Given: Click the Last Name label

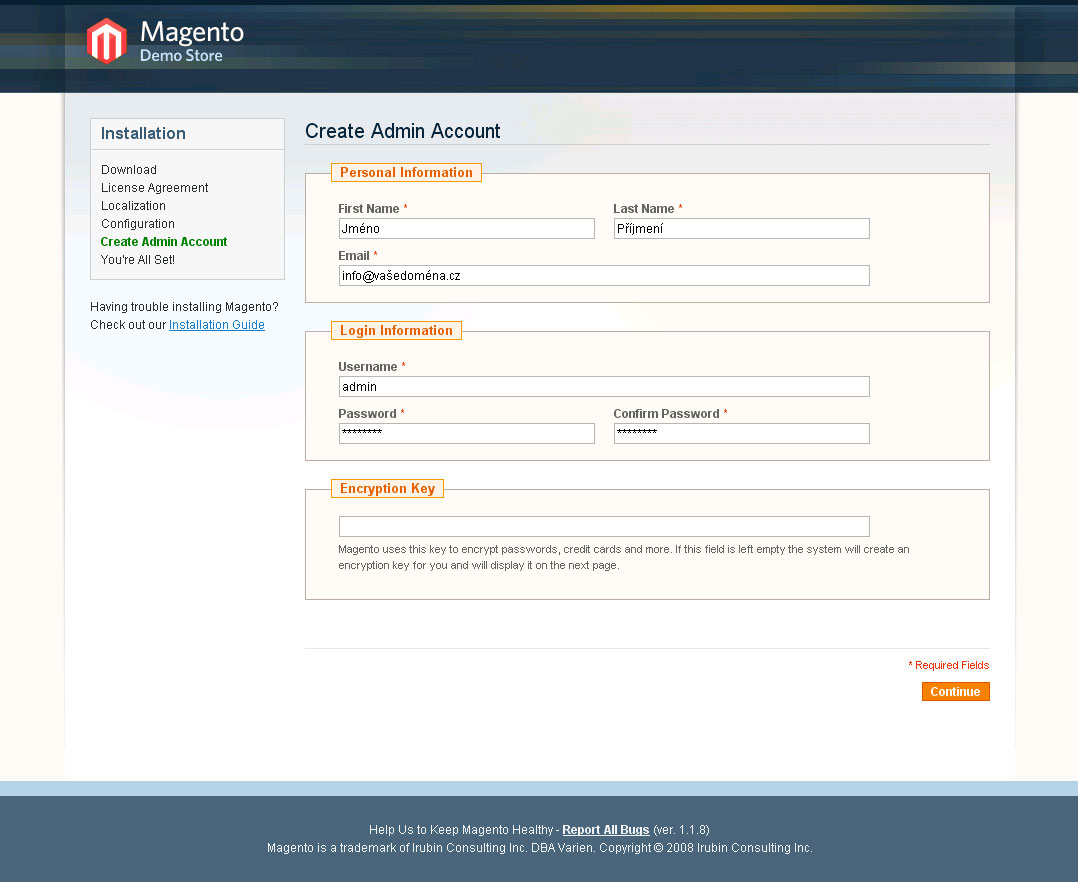Looking at the screenshot, I should [x=644, y=208].
